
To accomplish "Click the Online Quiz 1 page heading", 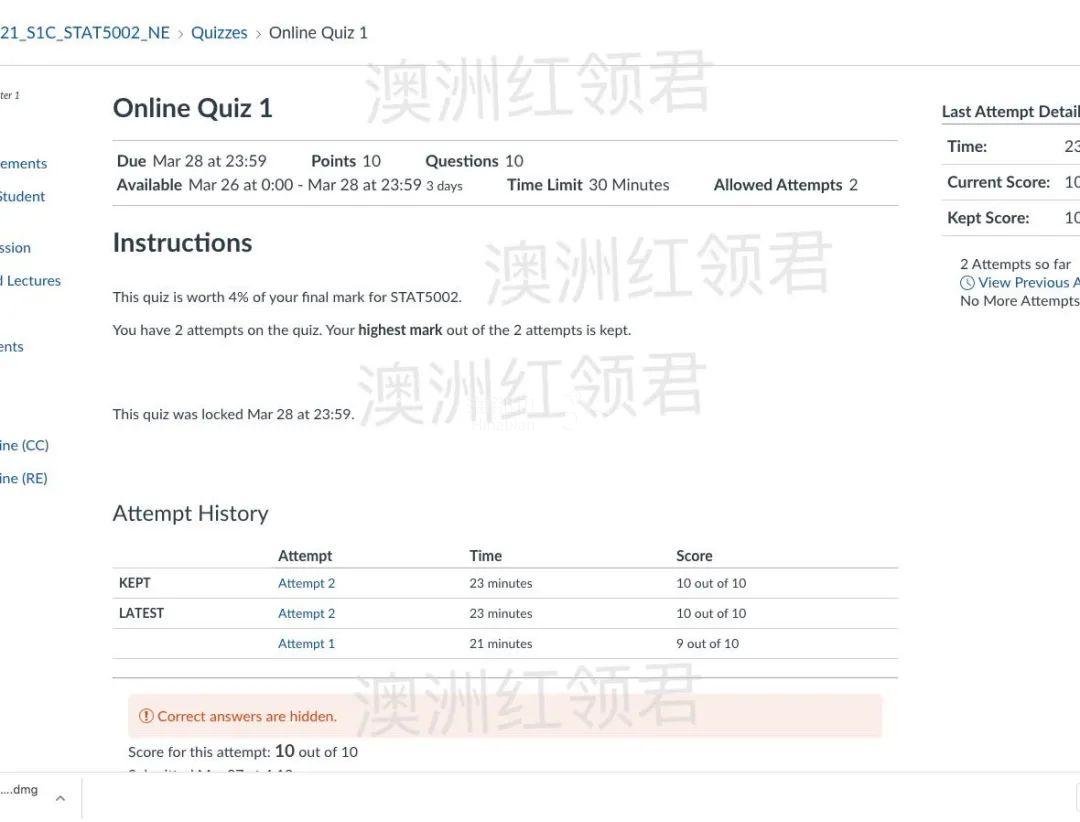I will point(192,108).
